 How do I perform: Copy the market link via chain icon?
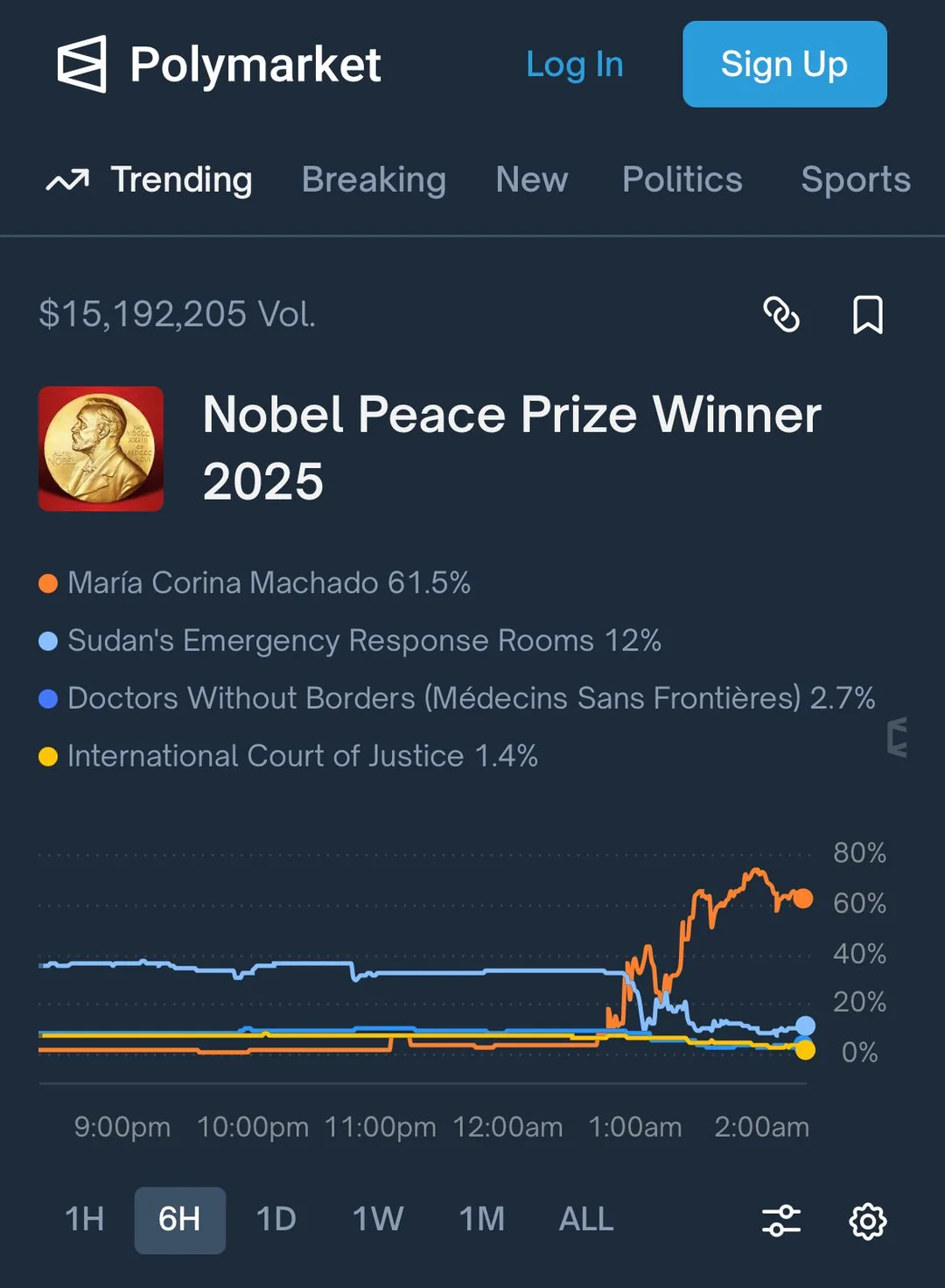[781, 315]
